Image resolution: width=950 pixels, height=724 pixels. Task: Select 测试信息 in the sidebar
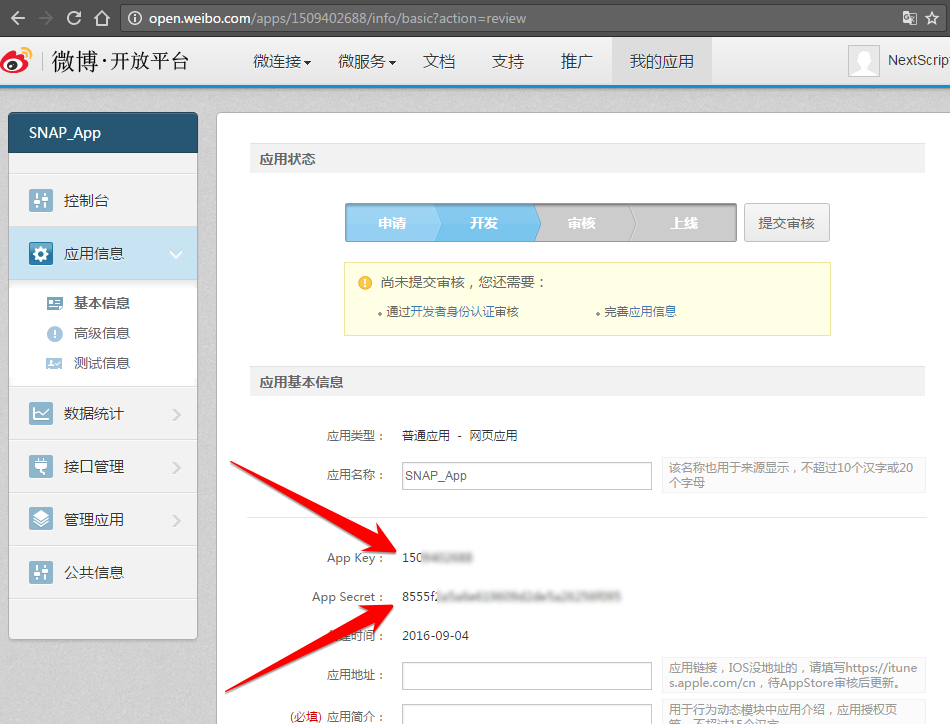pos(102,364)
